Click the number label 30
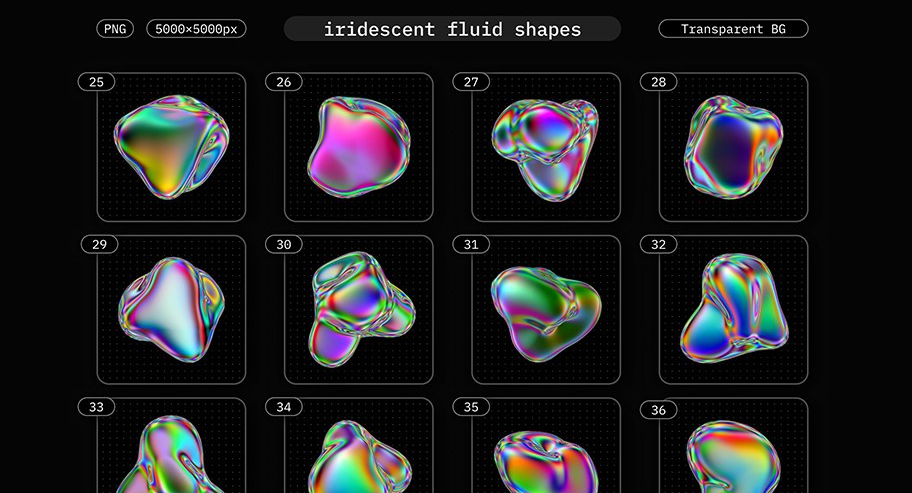Viewport: 912px width, 493px height. 284,244
